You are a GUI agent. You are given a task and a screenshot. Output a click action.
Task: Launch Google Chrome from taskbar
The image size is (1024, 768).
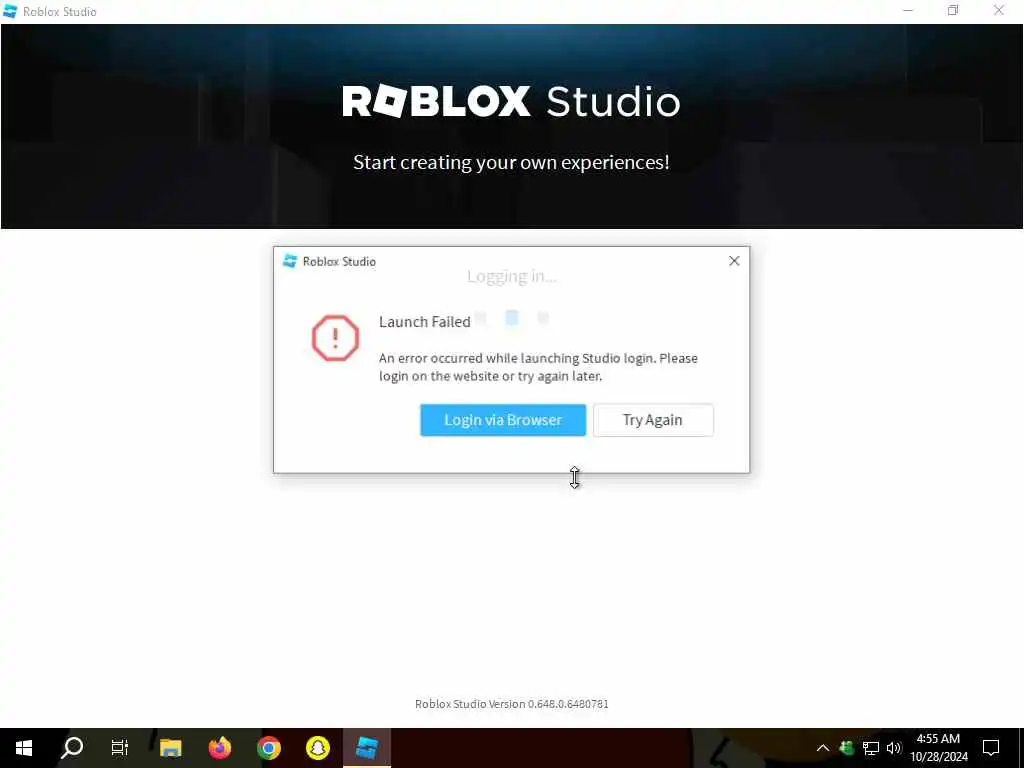tap(268, 748)
